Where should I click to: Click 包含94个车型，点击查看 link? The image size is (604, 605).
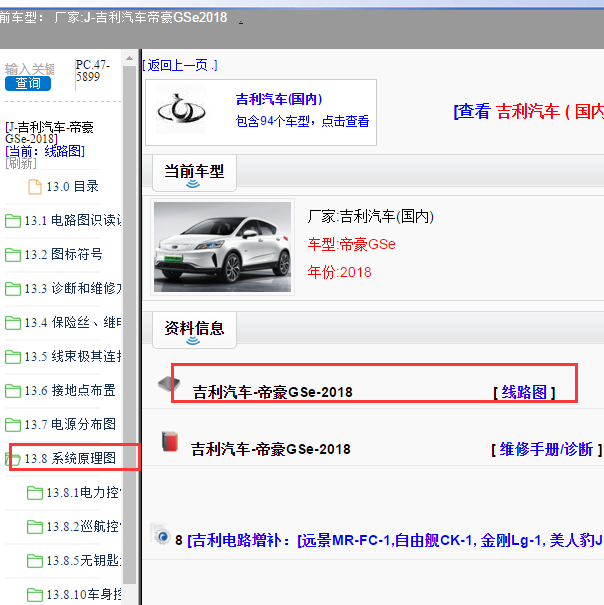(x=302, y=121)
